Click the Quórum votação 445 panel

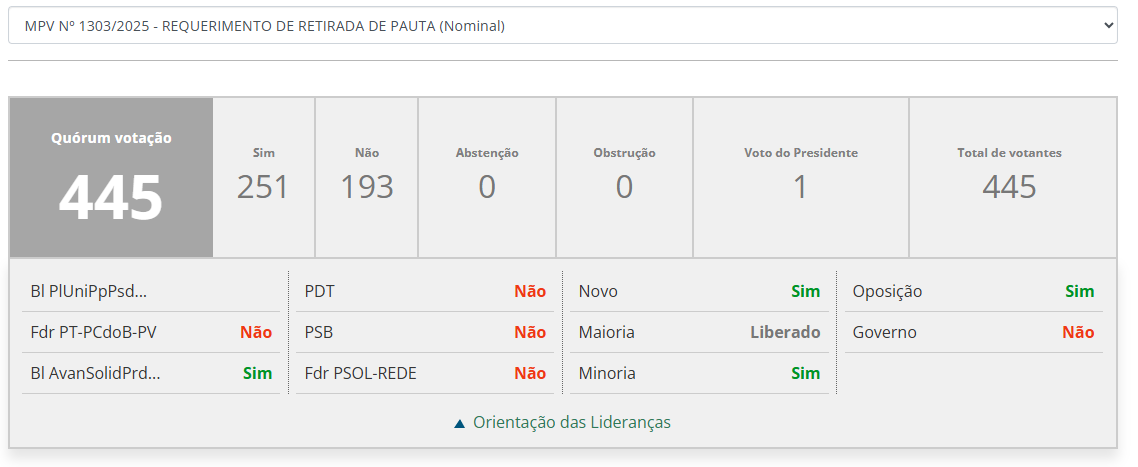111,178
